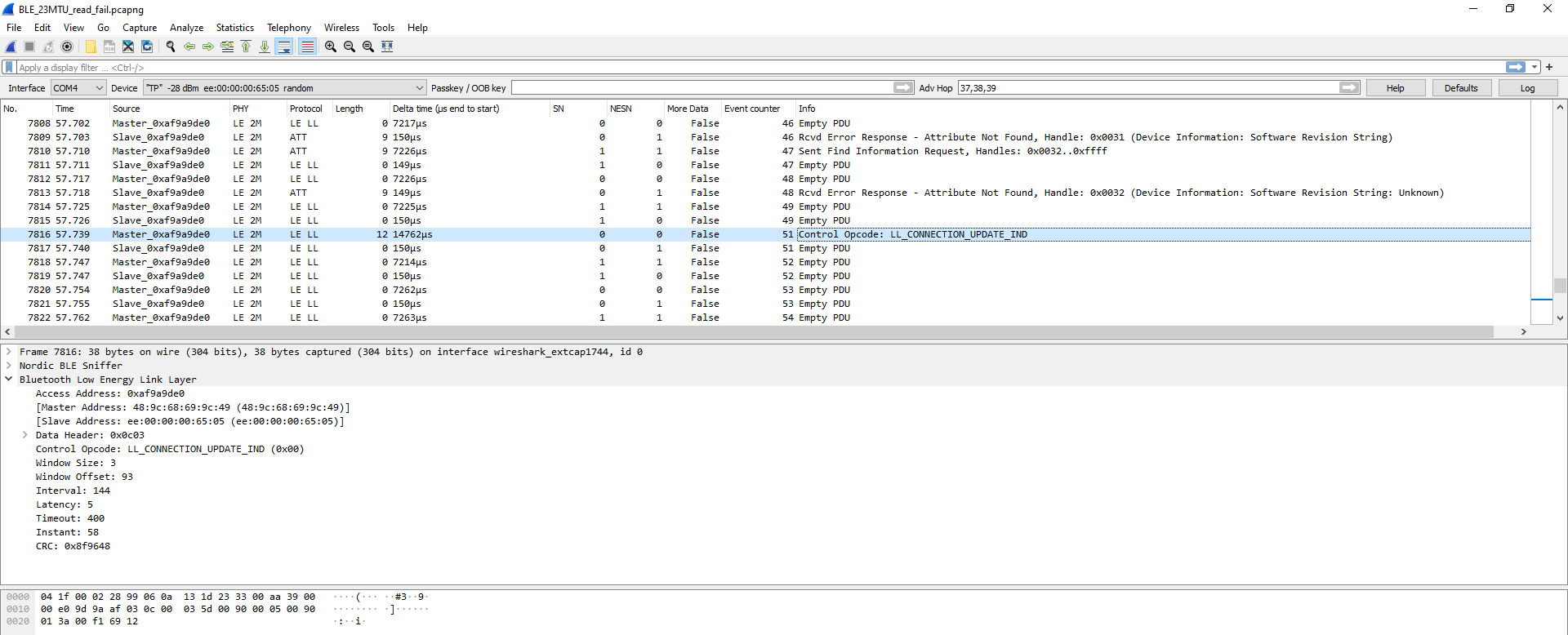
Task: Click the Help button in sniffer toolbar
Action: pos(1396,88)
